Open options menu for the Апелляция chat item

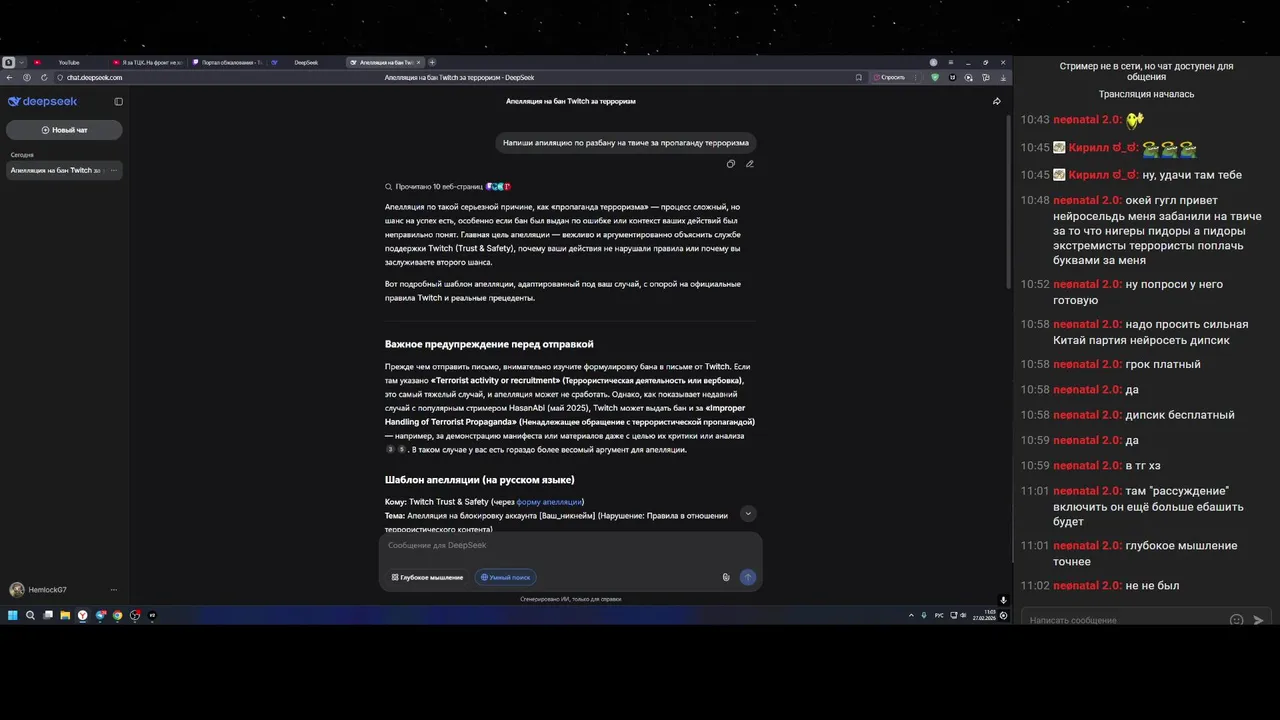[114, 170]
